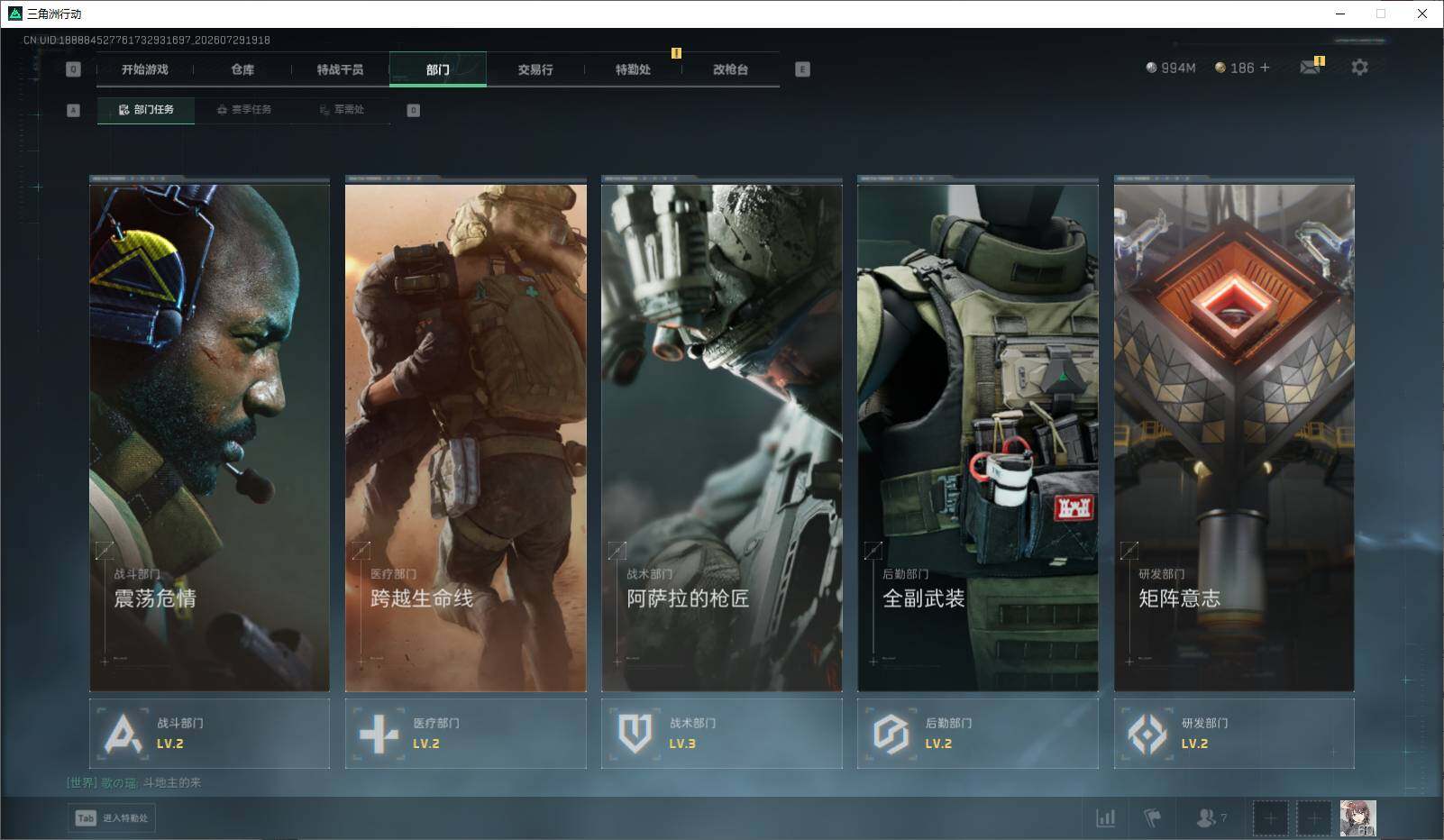Click the 三角洲行动 window title icon
The height and width of the screenshot is (840, 1444).
[14, 14]
